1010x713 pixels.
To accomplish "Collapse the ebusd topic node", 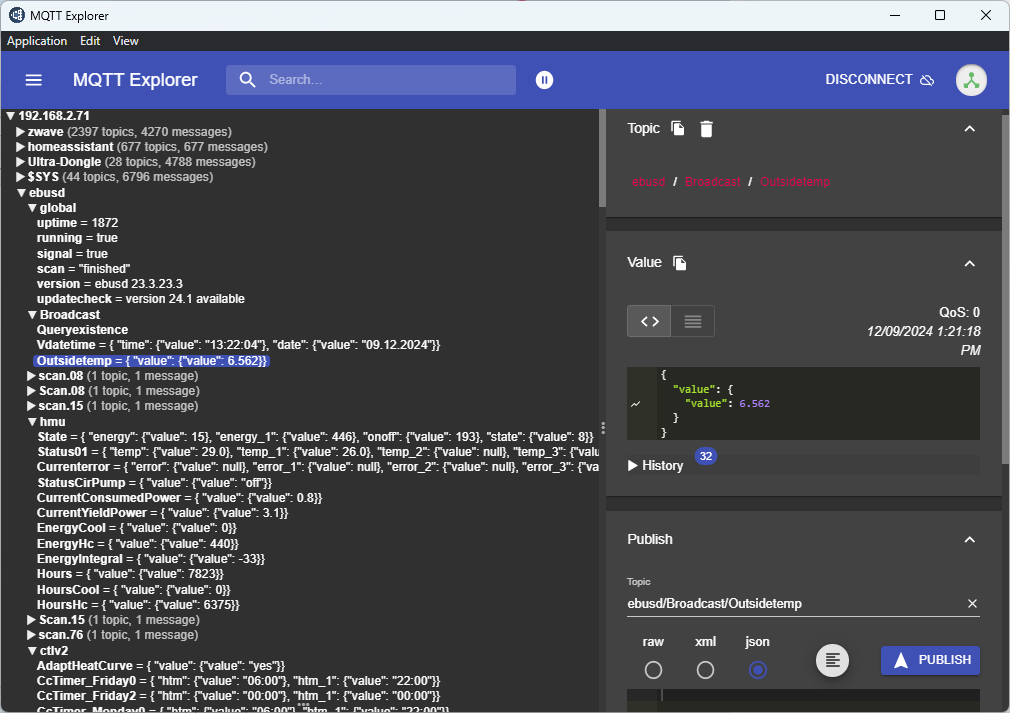I will 21,193.
